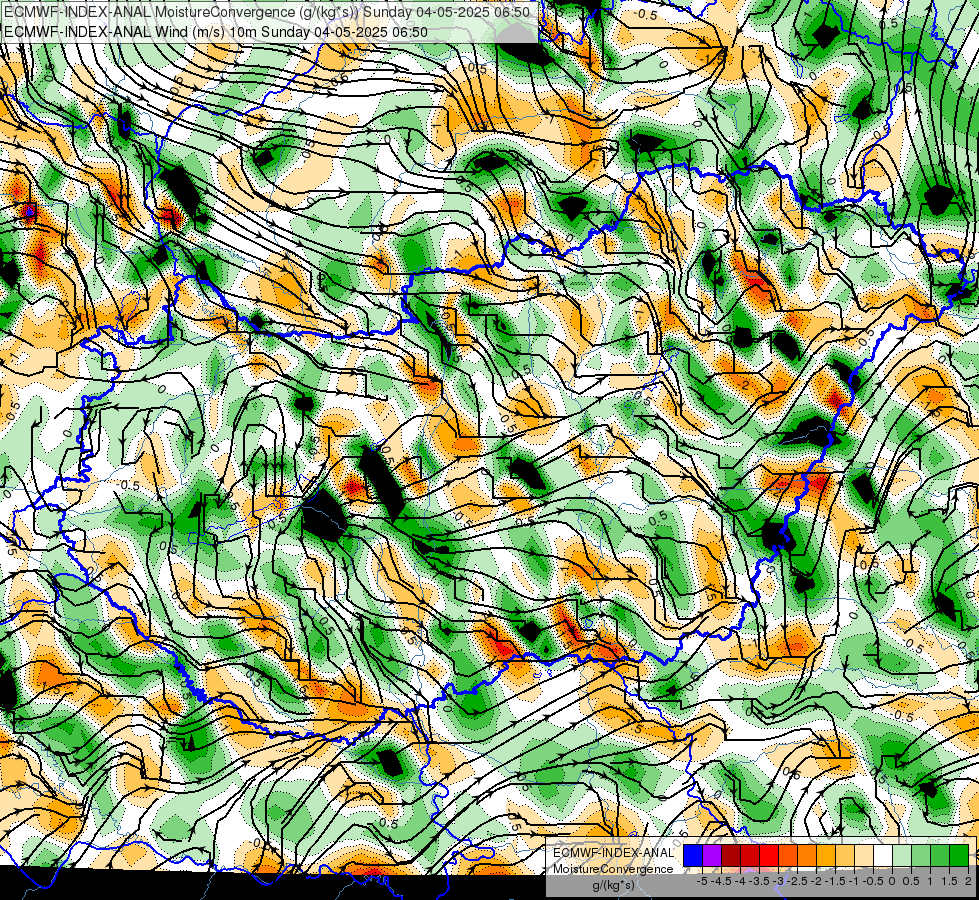The image size is (979, 900).
Task: Click the -1.5 legend tick label
Action: pos(835,881)
